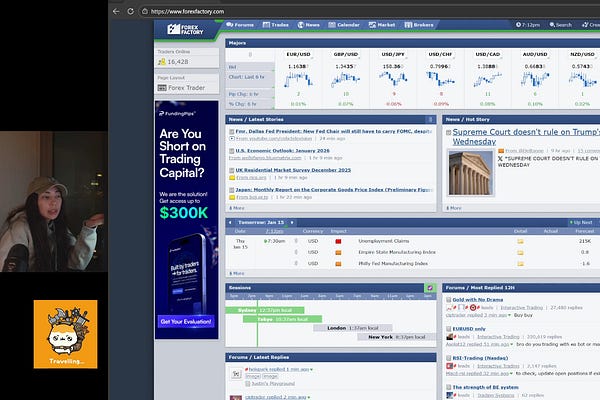Image resolution: width=600 pixels, height=400 pixels.
Task: Click the Tokyo session bar
Action: pos(282,319)
